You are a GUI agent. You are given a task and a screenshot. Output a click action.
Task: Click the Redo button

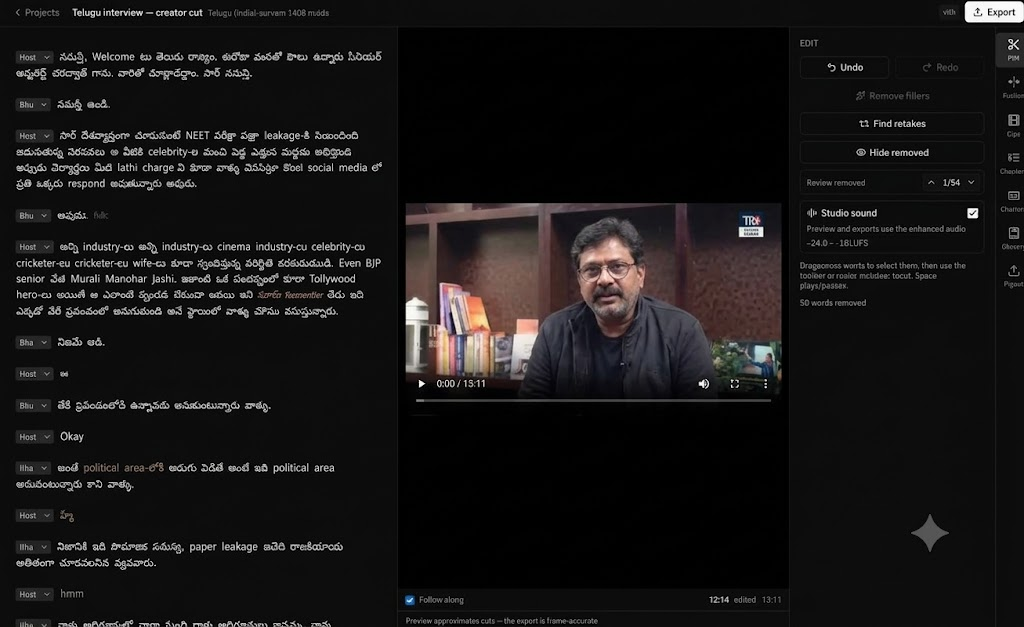point(940,67)
